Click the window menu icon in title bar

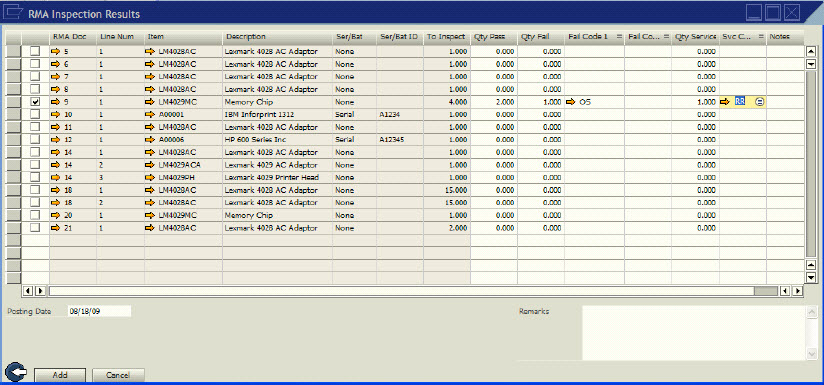[x=13, y=12]
